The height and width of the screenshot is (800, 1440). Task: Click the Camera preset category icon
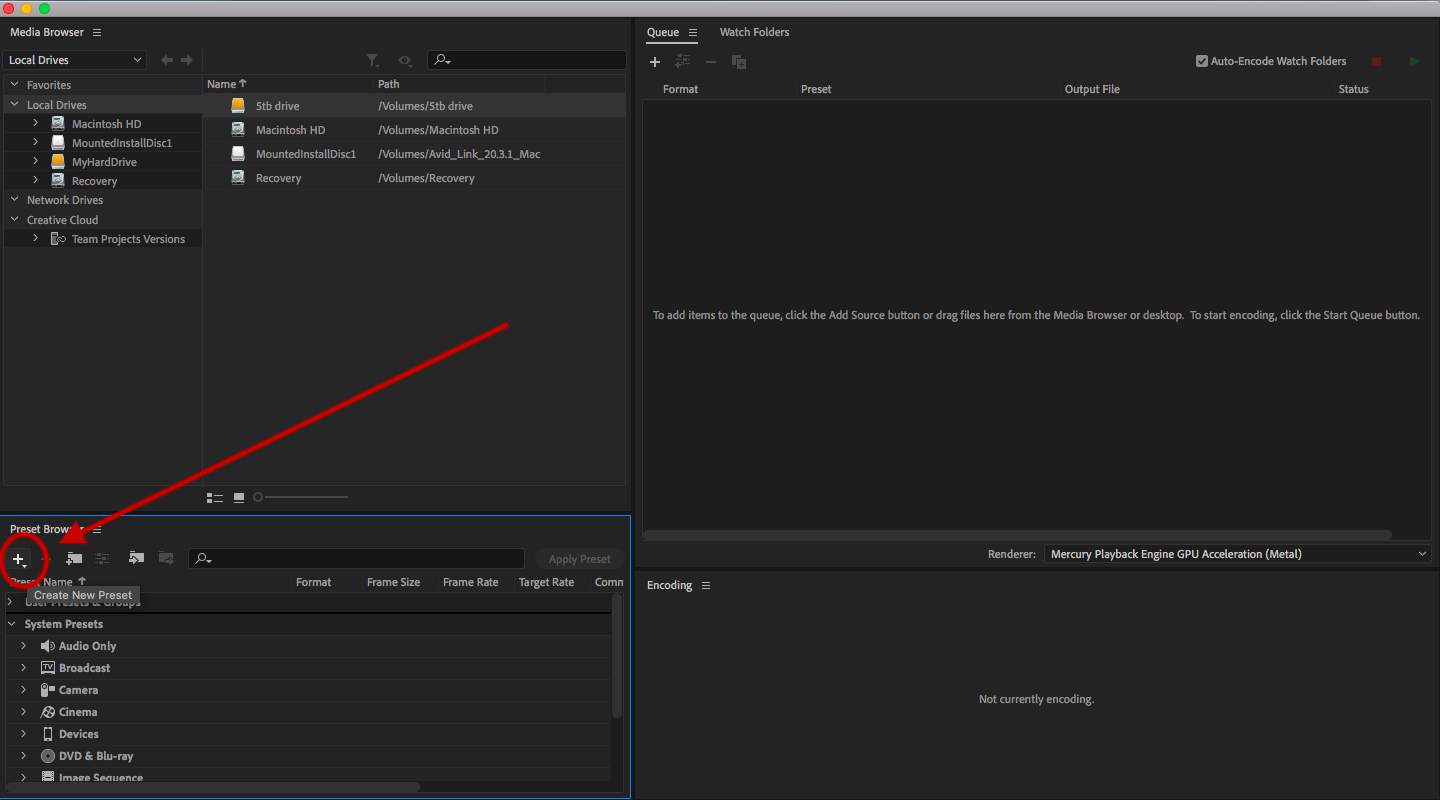click(x=47, y=690)
